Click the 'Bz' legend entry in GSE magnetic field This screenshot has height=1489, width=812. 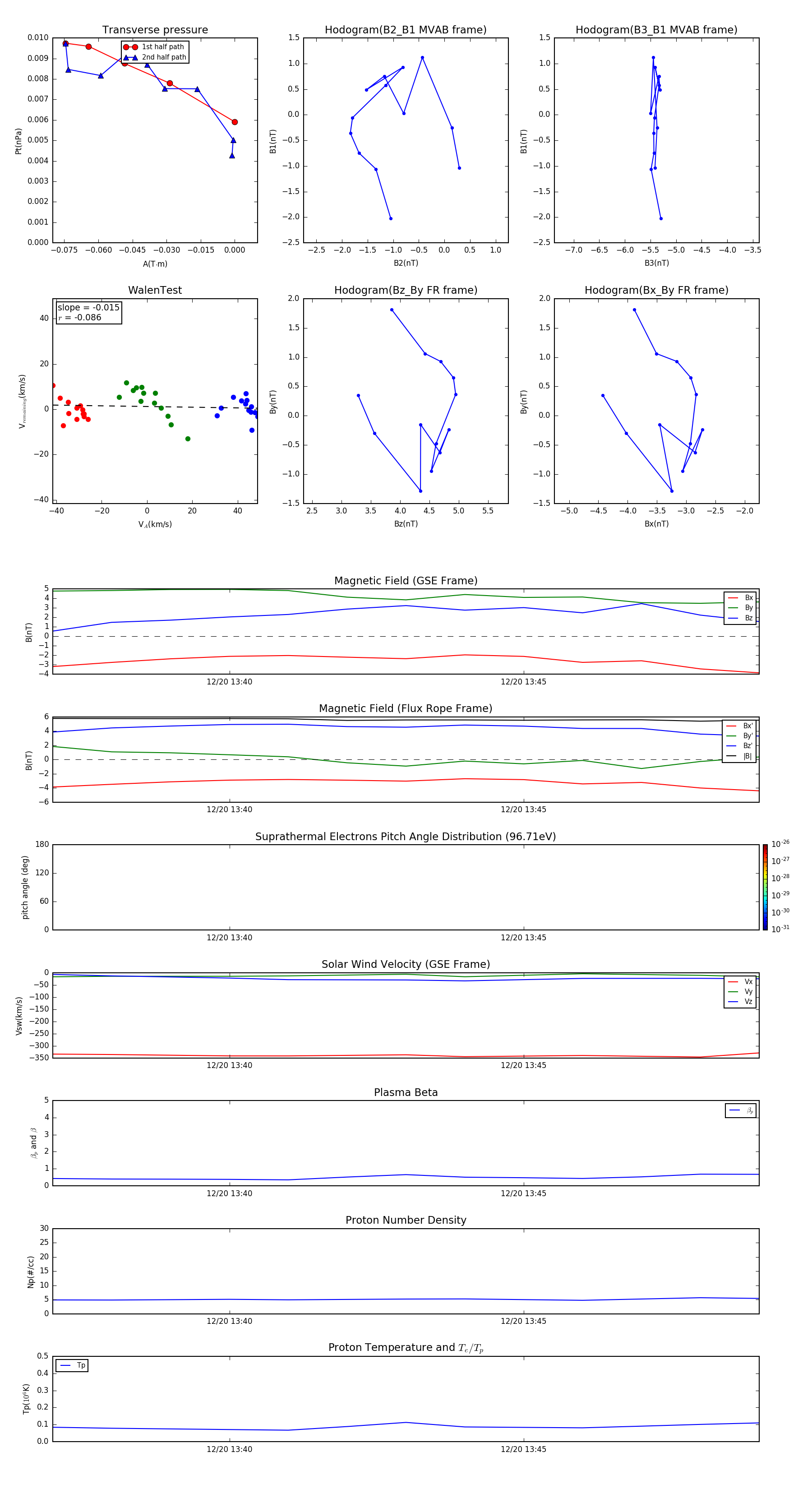pyautogui.click(x=740, y=618)
